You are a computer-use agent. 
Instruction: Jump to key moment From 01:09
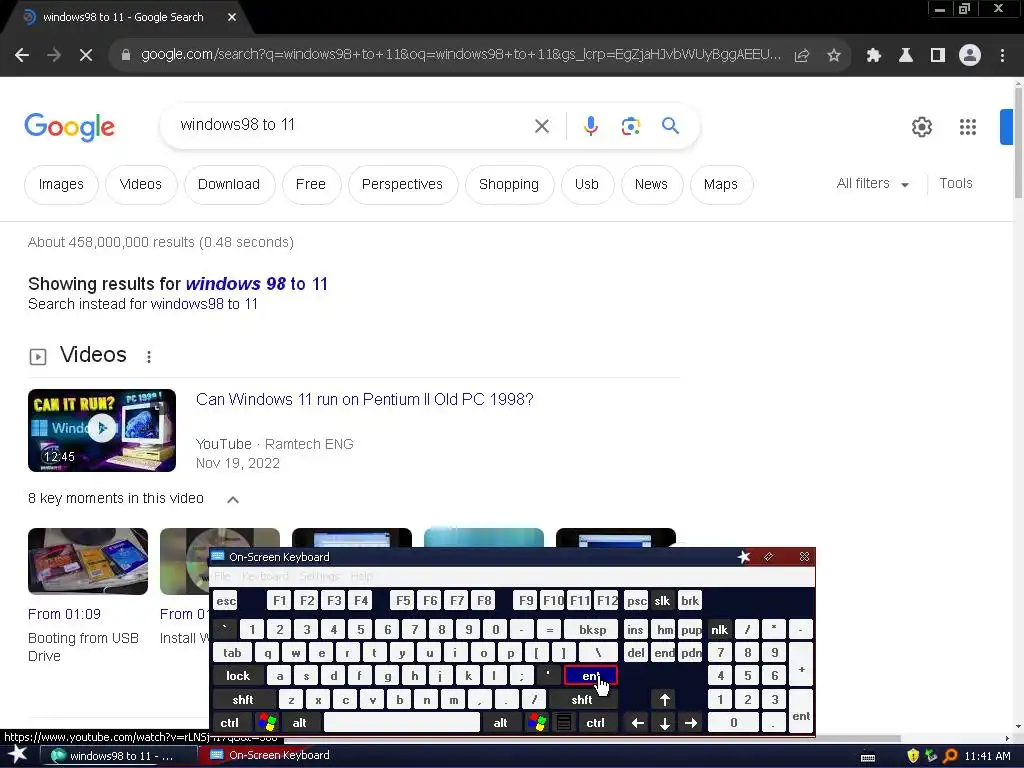pos(64,615)
